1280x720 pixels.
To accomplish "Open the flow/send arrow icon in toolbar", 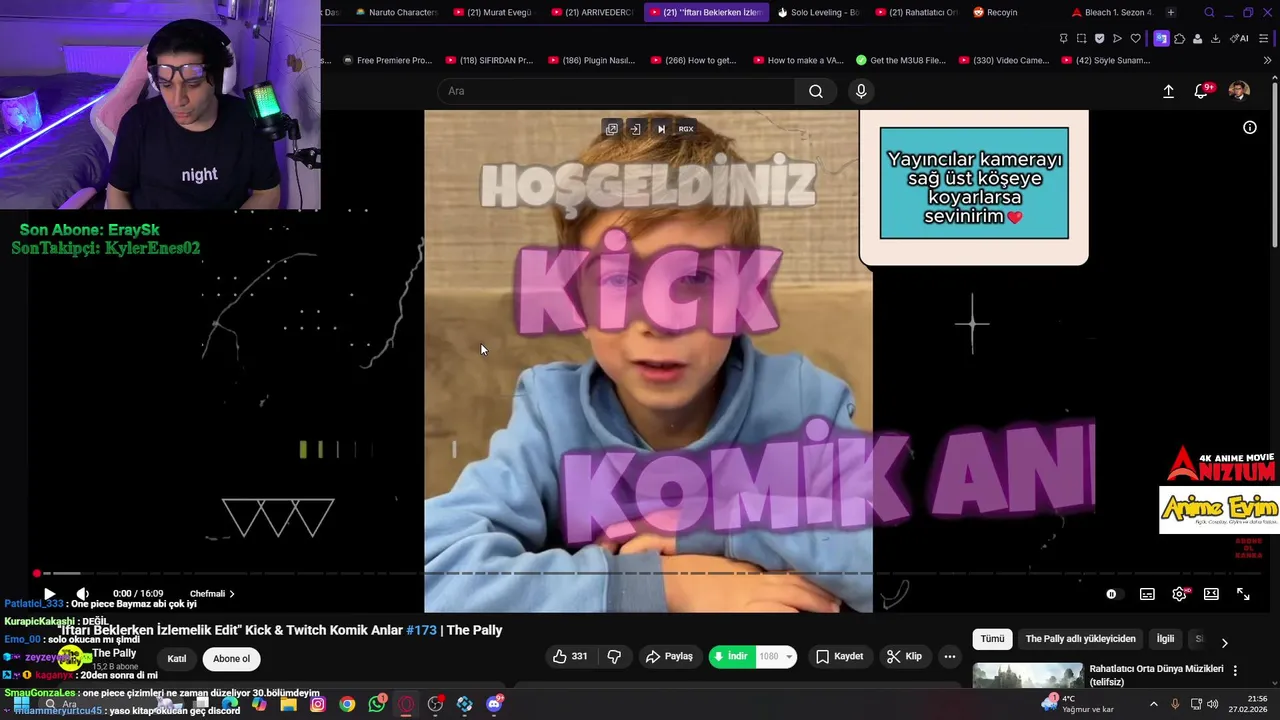I will pyautogui.click(x=1117, y=38).
